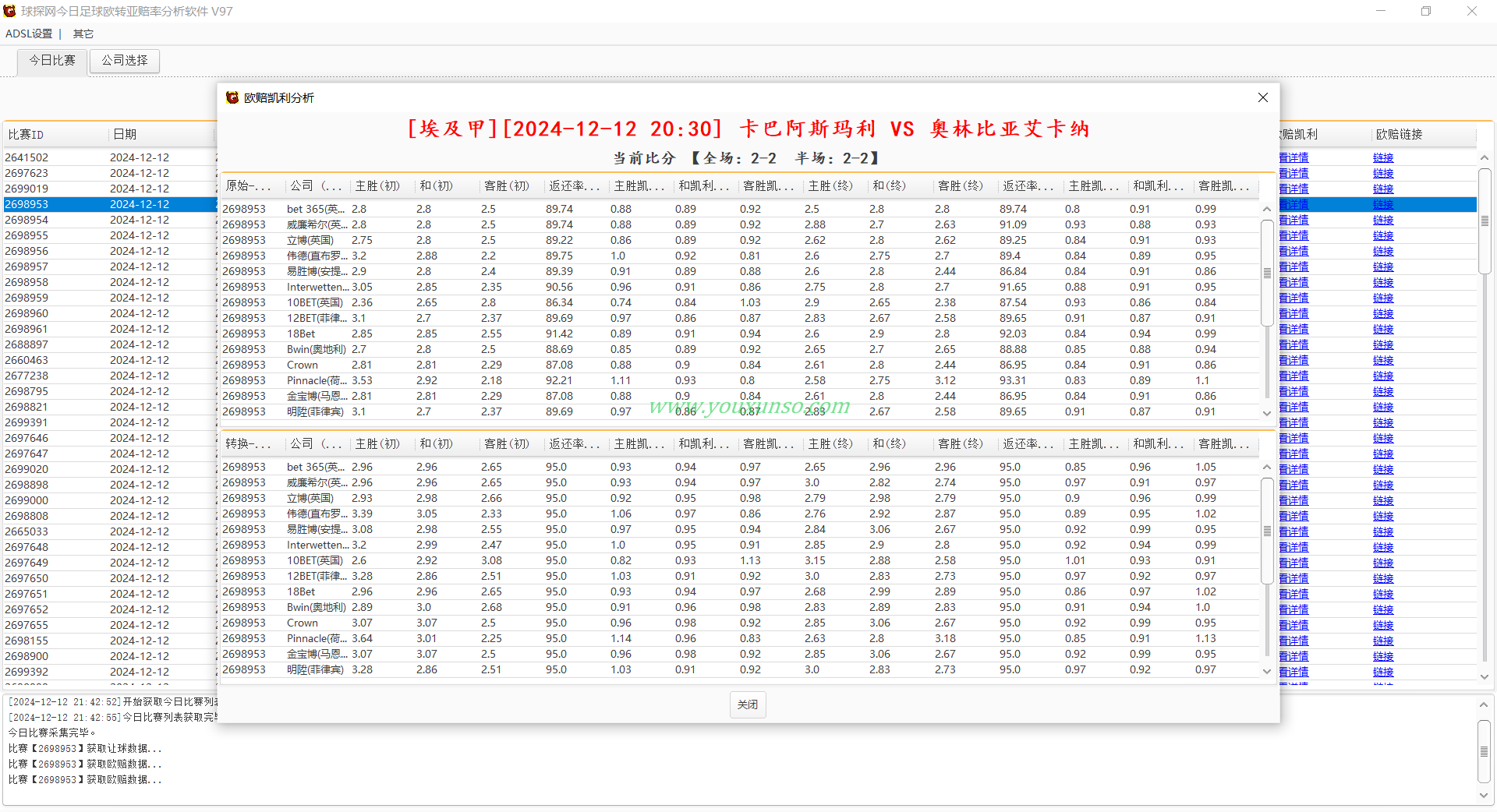The image size is (1497, 812).
Task: Open the ADSL设置 menu
Action: click(29, 34)
